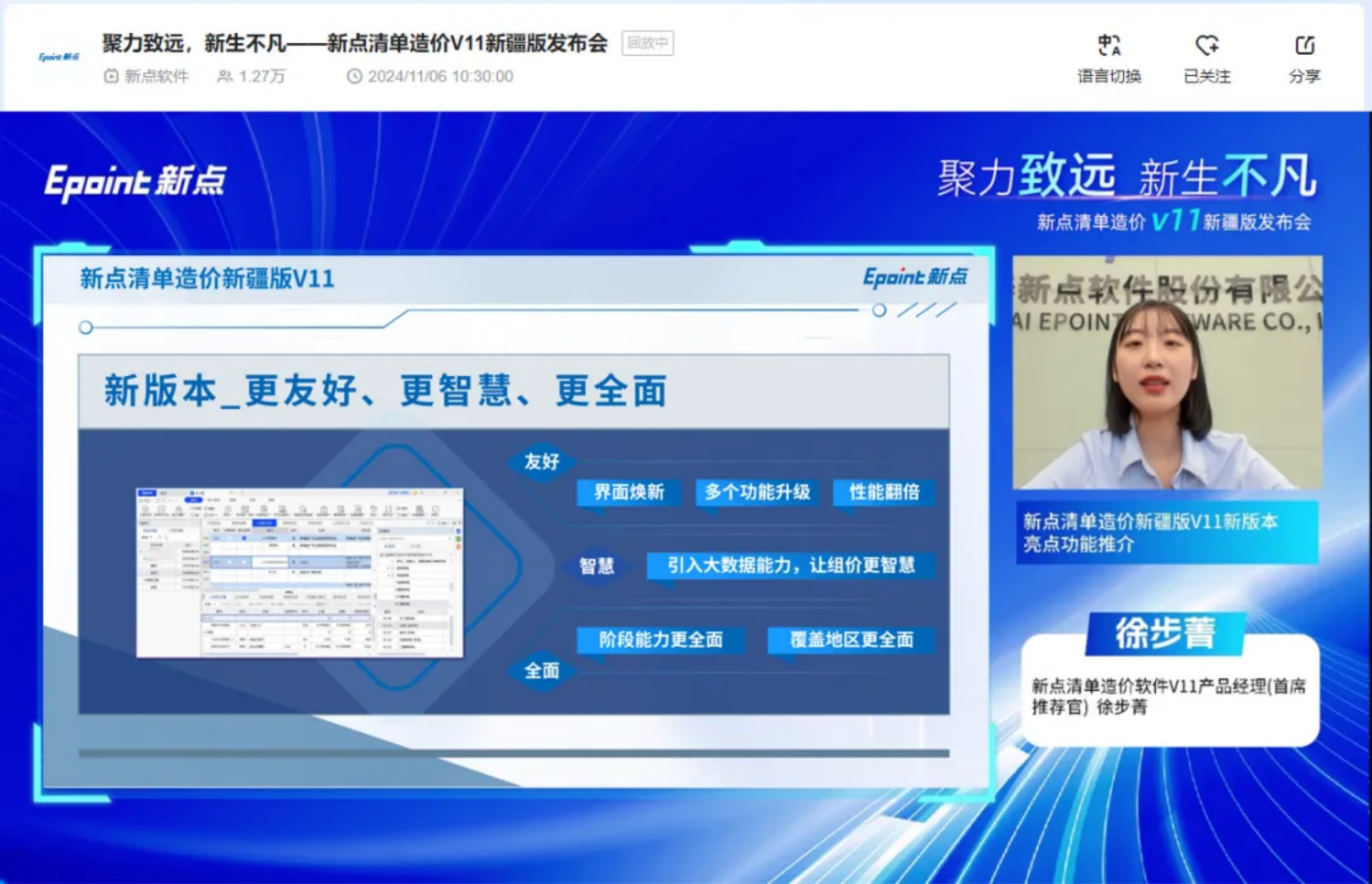Screen dimensions: 1372x884
Task: Click the viewer count 1.27万
Action: tap(262, 76)
